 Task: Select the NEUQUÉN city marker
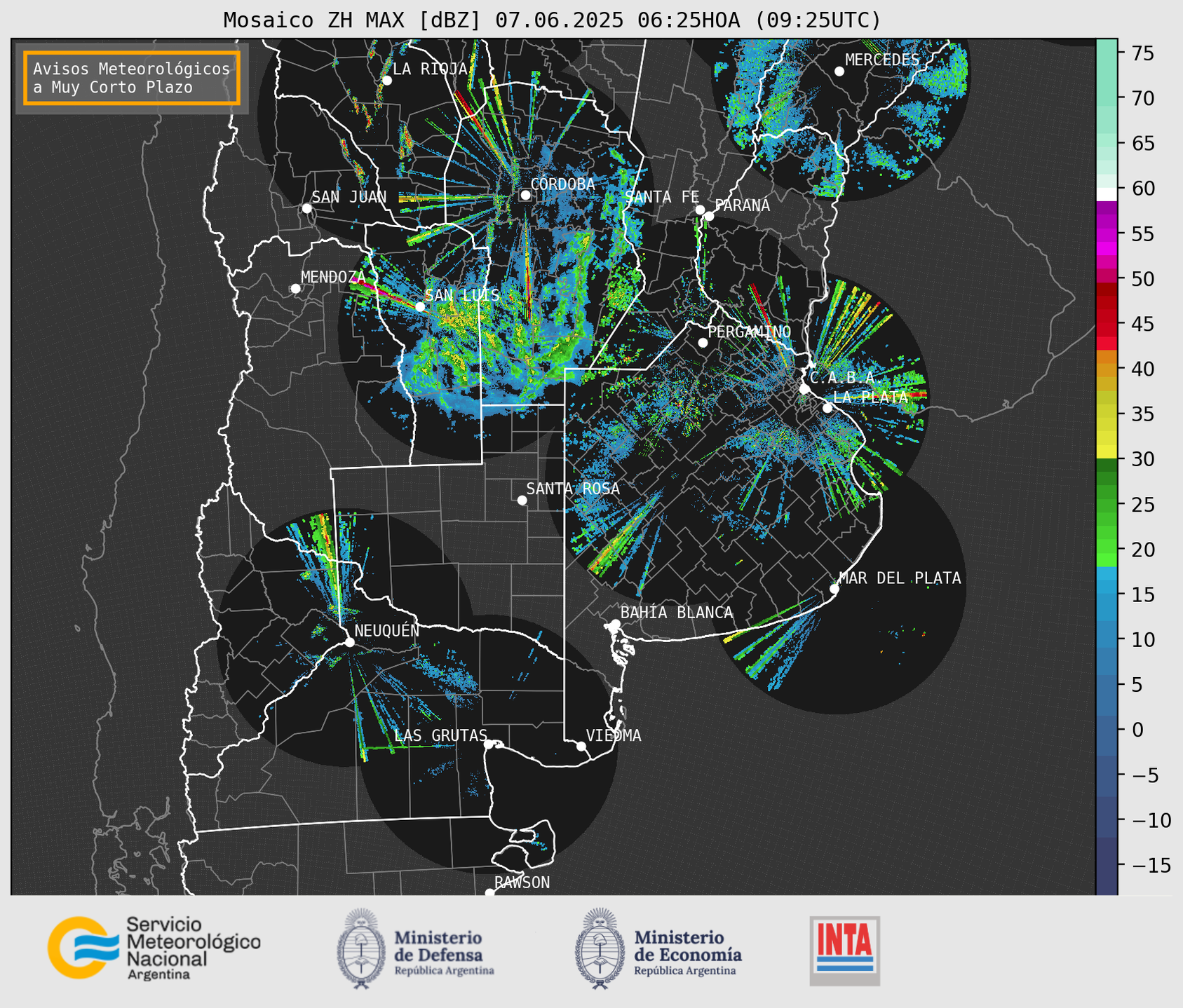349,642
